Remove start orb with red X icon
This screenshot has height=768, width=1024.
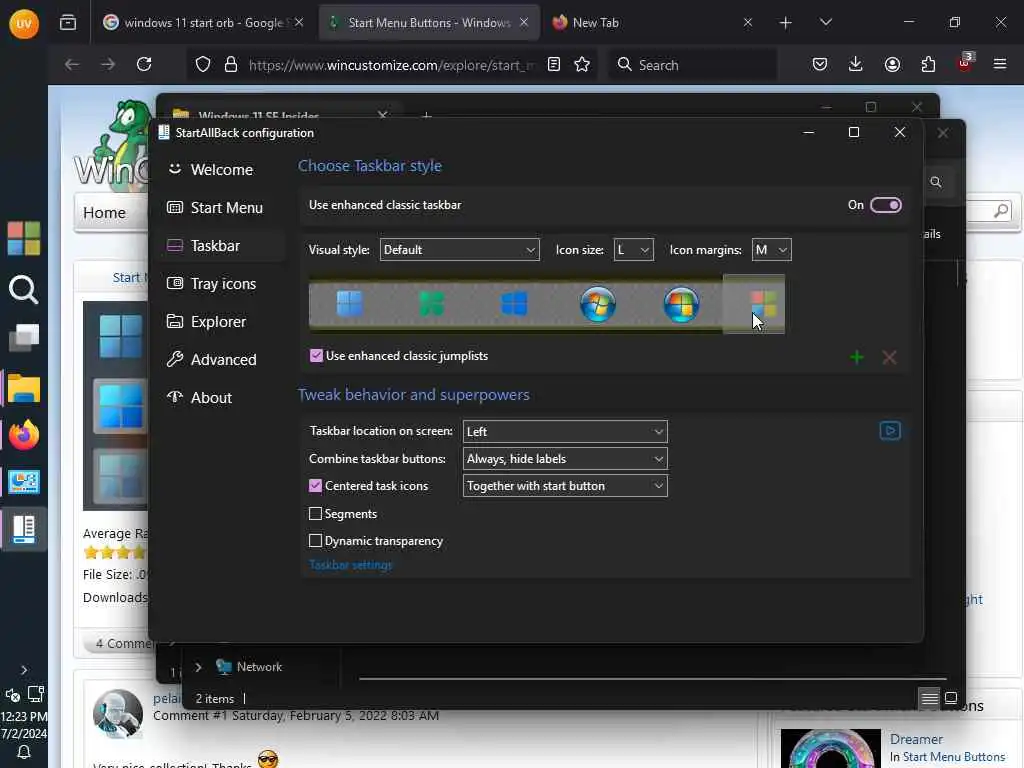(x=889, y=357)
